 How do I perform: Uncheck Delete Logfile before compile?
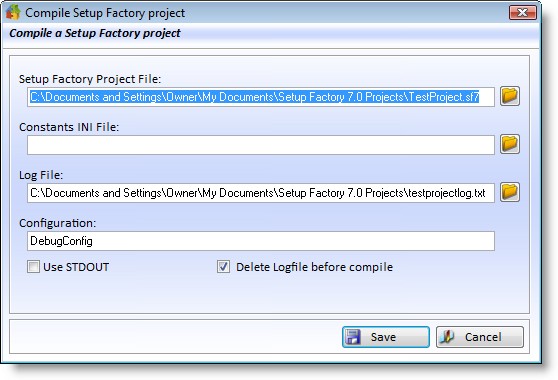click(x=223, y=266)
